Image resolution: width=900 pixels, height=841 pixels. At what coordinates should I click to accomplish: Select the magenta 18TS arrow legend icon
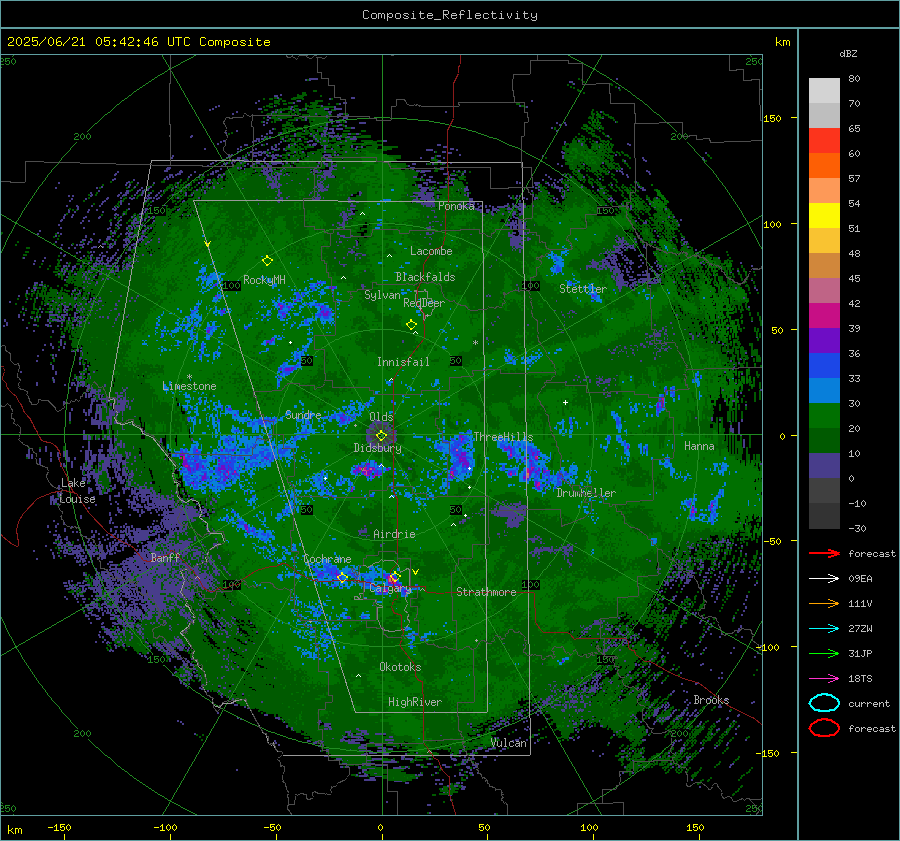[x=824, y=679]
